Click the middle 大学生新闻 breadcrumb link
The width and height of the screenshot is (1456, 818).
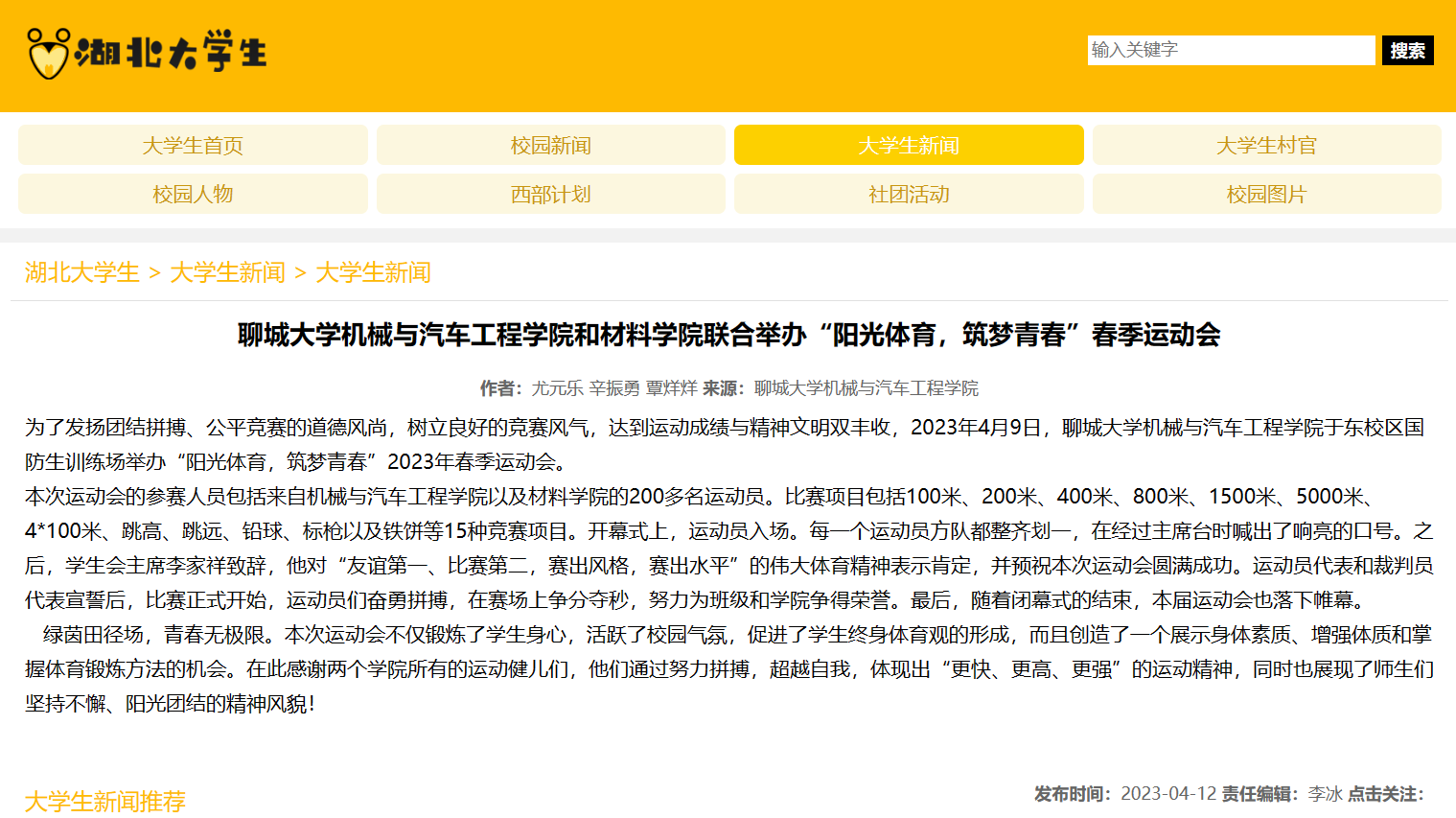coord(227,273)
